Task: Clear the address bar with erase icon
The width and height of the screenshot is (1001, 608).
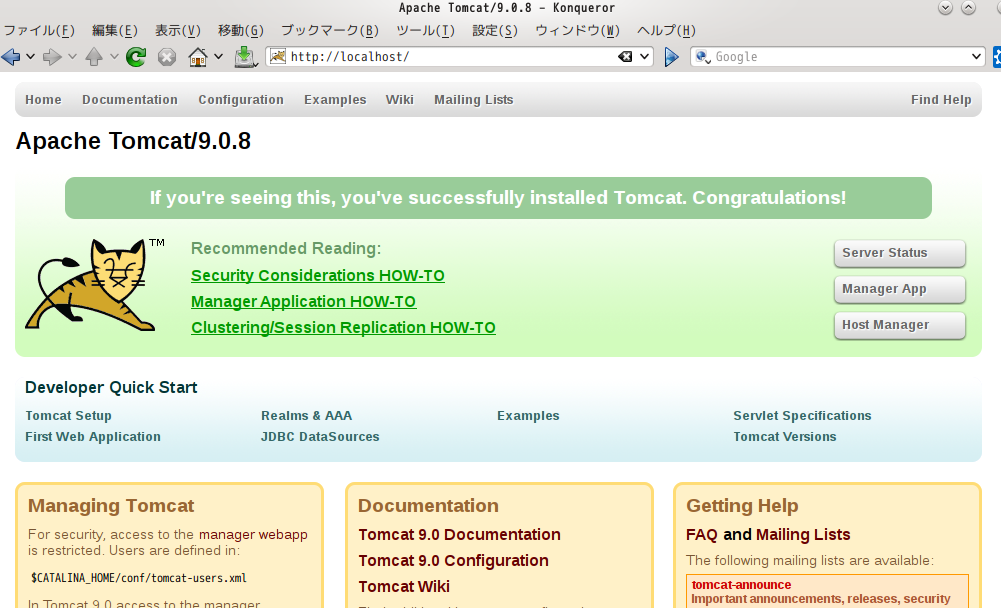Action: coord(625,56)
